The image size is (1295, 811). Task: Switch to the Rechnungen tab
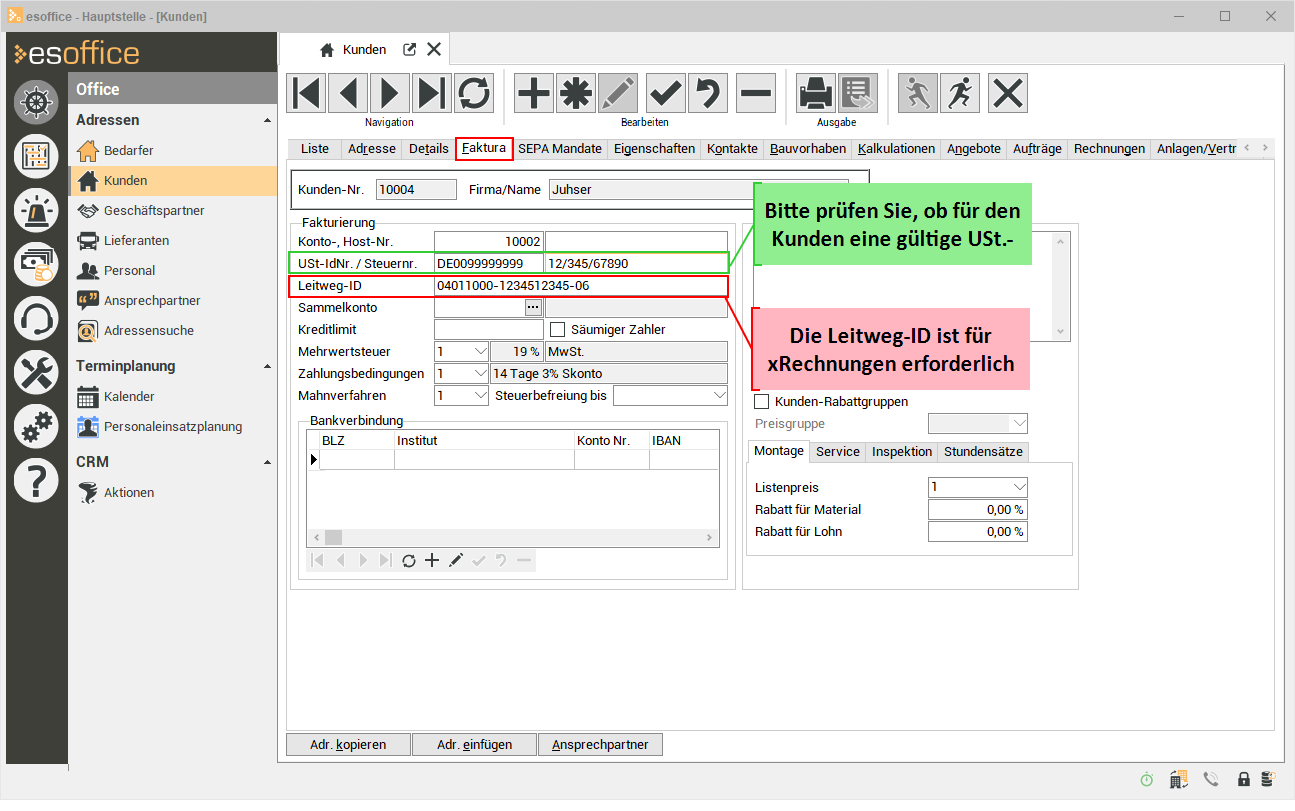tap(1109, 149)
